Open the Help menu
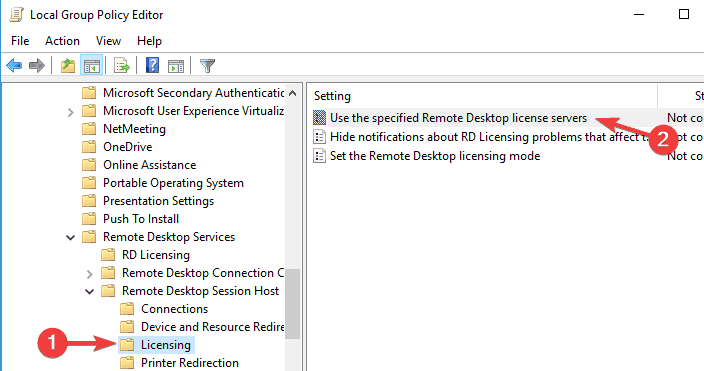This screenshot has height=371, width=704. point(150,41)
